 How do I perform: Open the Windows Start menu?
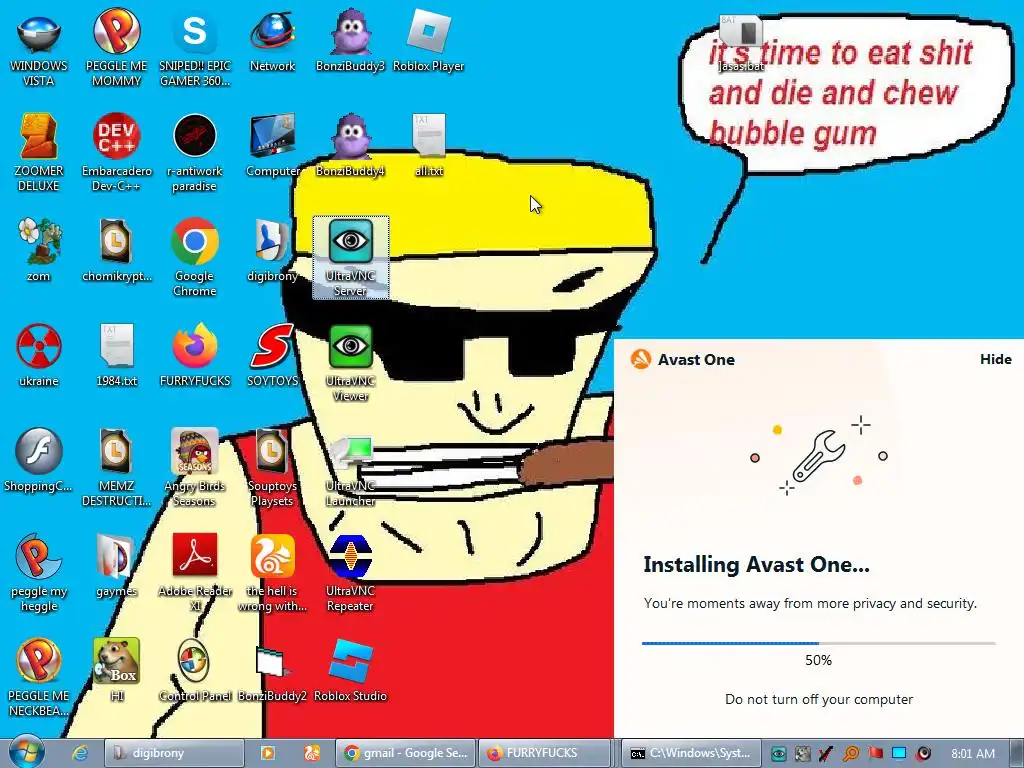[26, 752]
